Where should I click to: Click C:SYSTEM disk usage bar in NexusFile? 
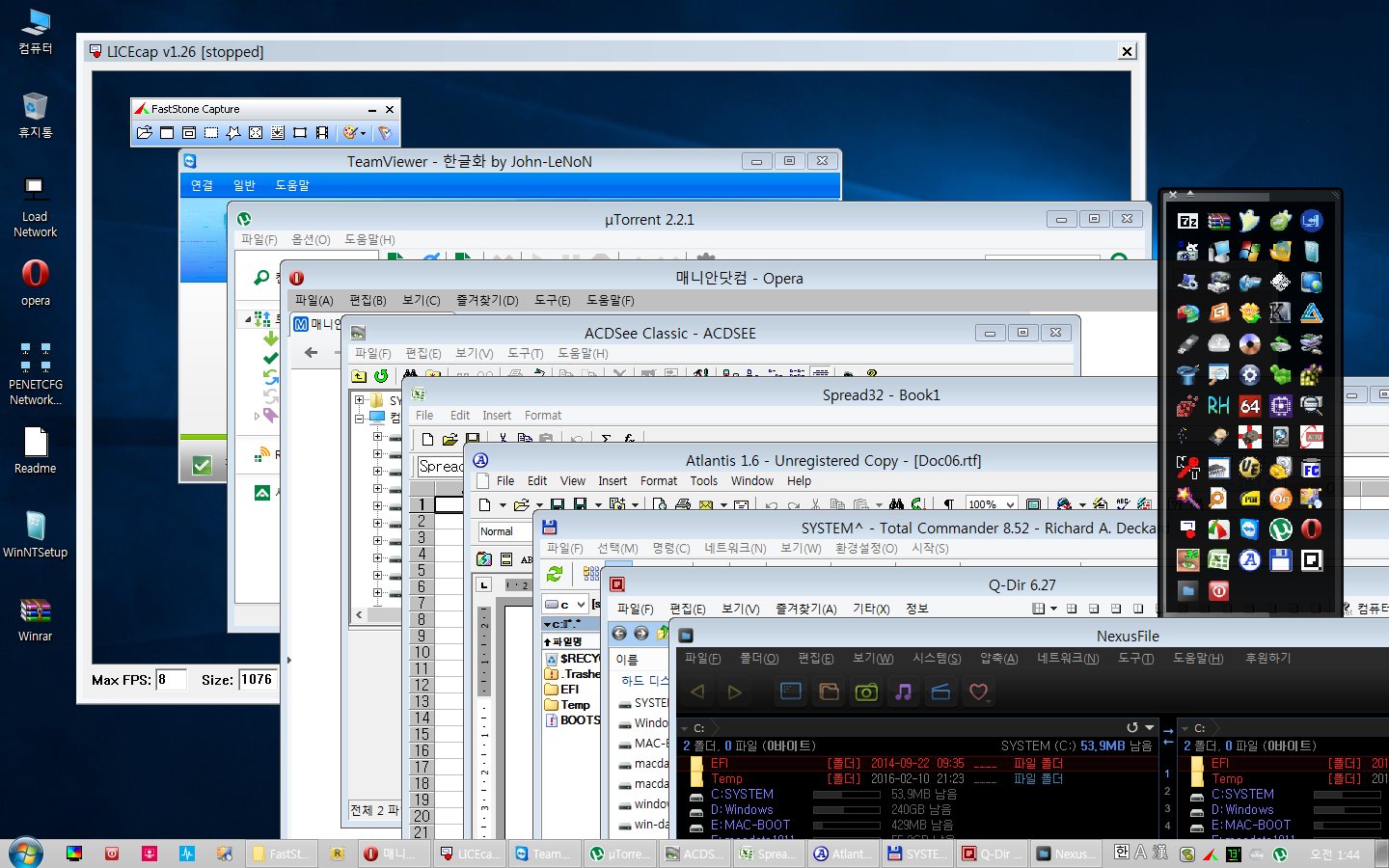point(847,795)
